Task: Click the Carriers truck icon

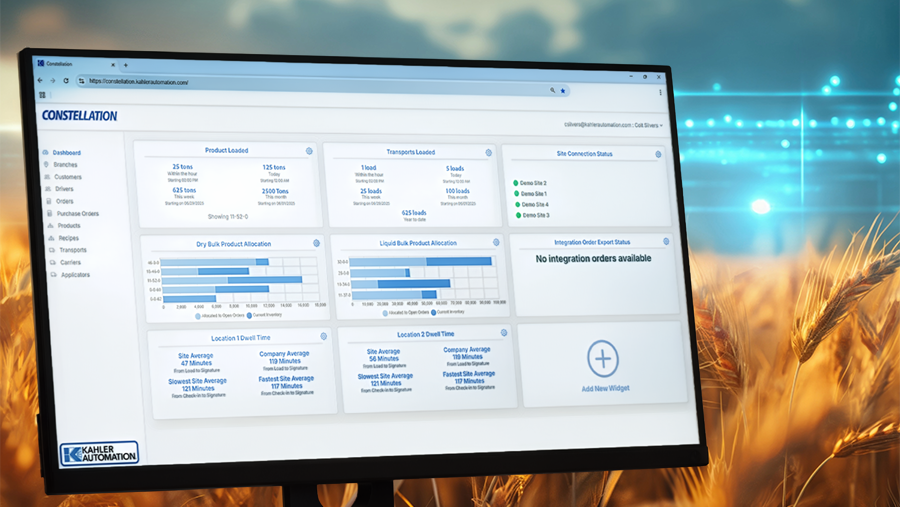Action: [x=53, y=262]
